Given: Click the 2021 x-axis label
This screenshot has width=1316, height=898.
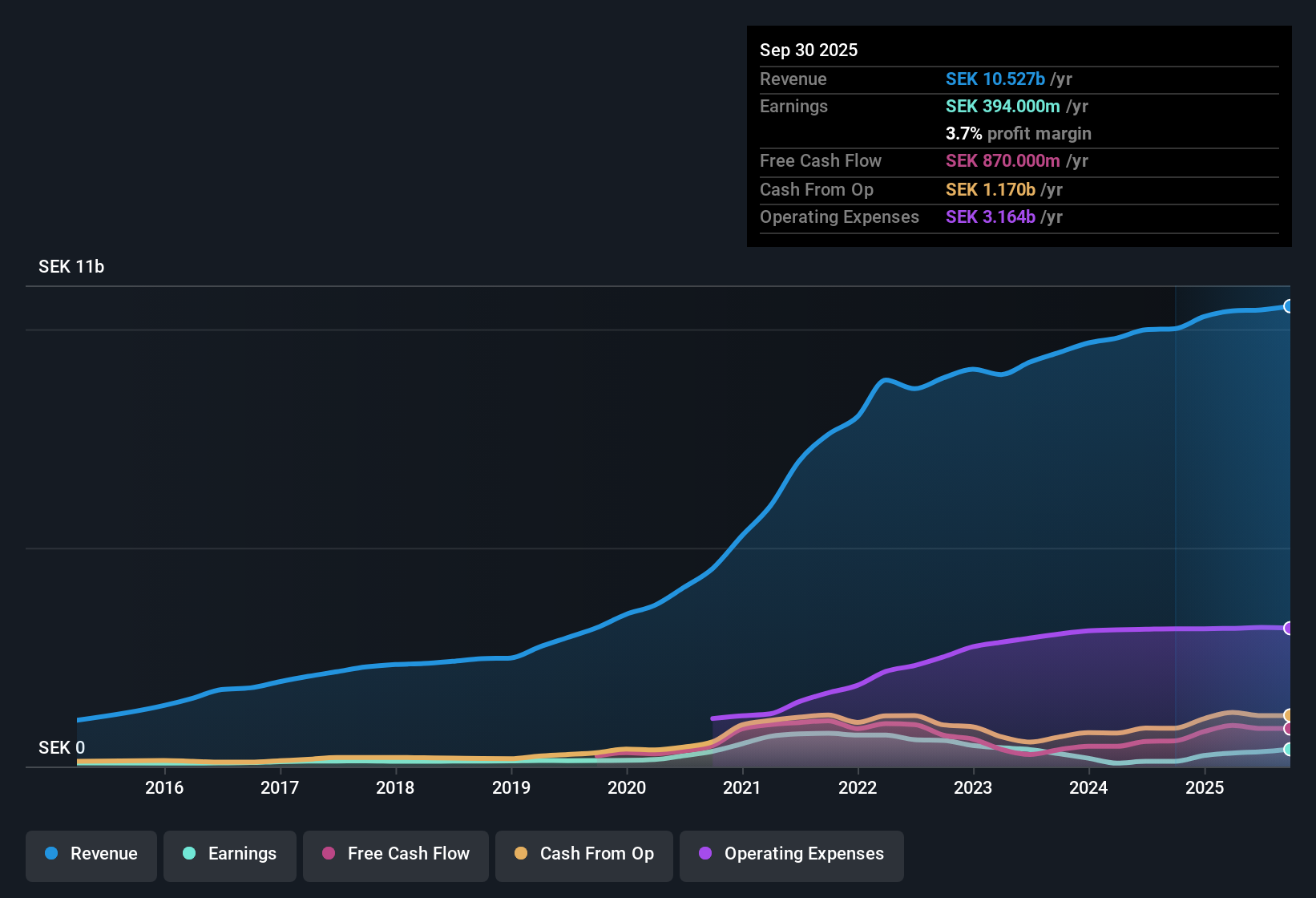Looking at the screenshot, I should click(x=742, y=787).
